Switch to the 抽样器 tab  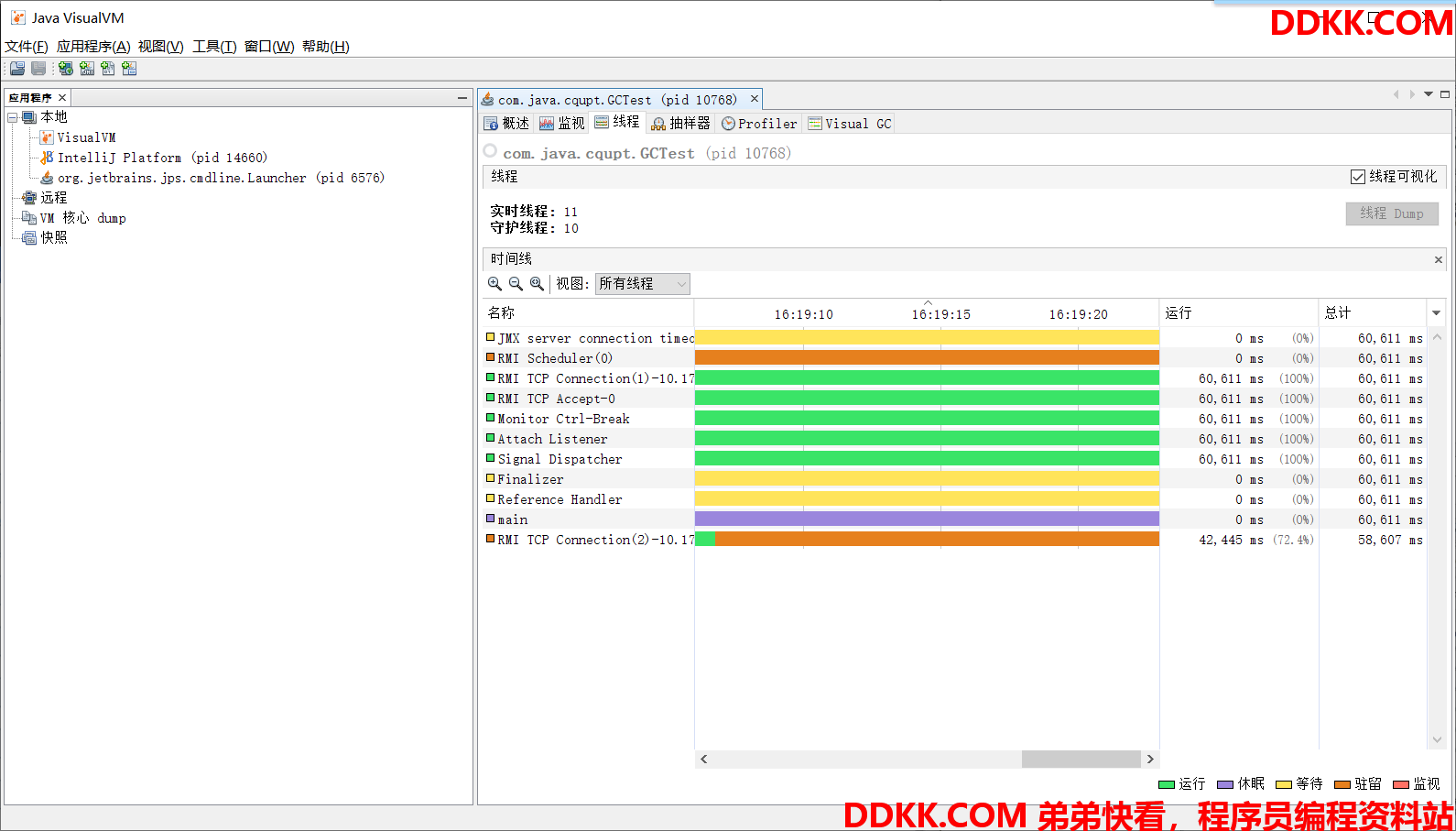click(x=681, y=124)
